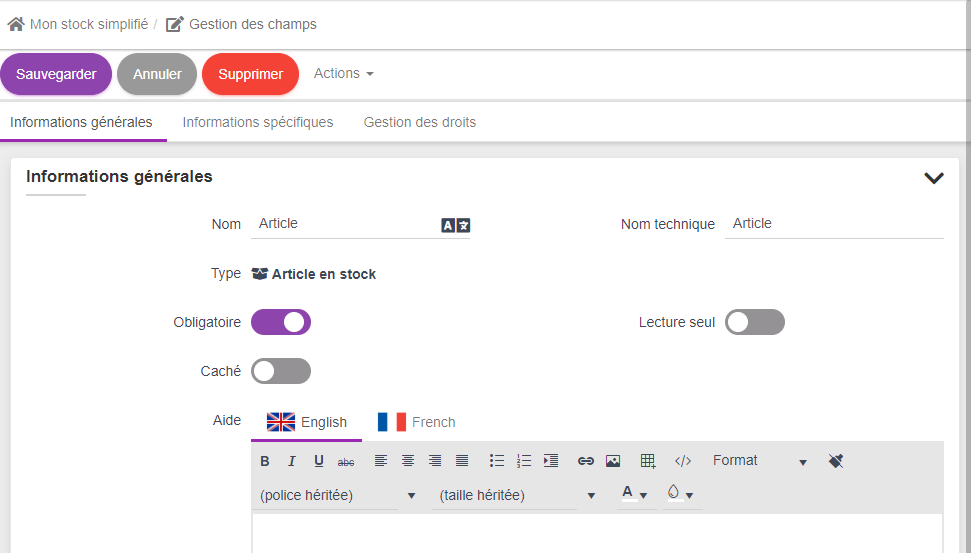Open the Actions dropdown menu
Image resolution: width=971 pixels, height=553 pixels.
[x=343, y=74]
